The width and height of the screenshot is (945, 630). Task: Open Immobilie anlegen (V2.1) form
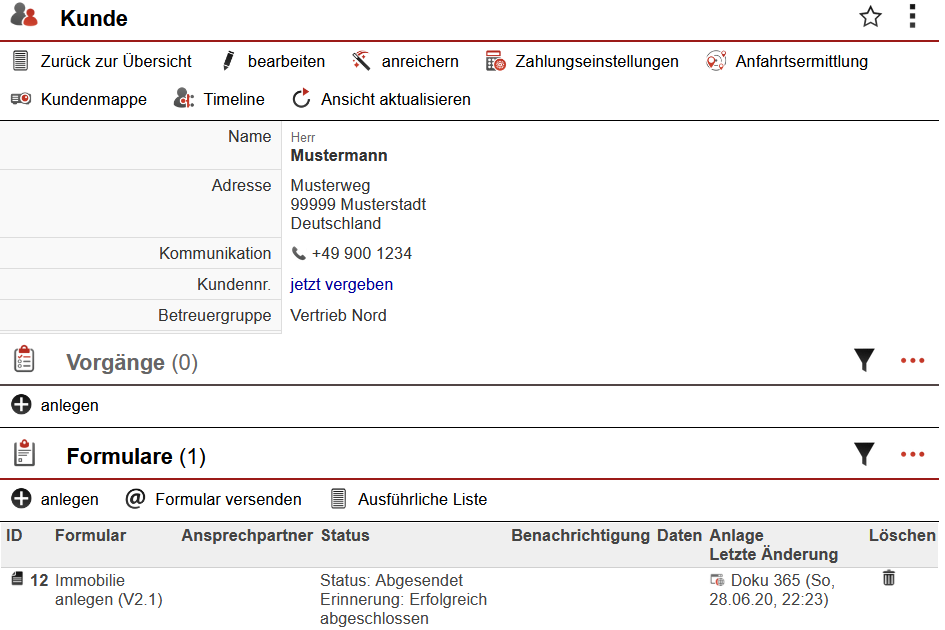coord(108,590)
